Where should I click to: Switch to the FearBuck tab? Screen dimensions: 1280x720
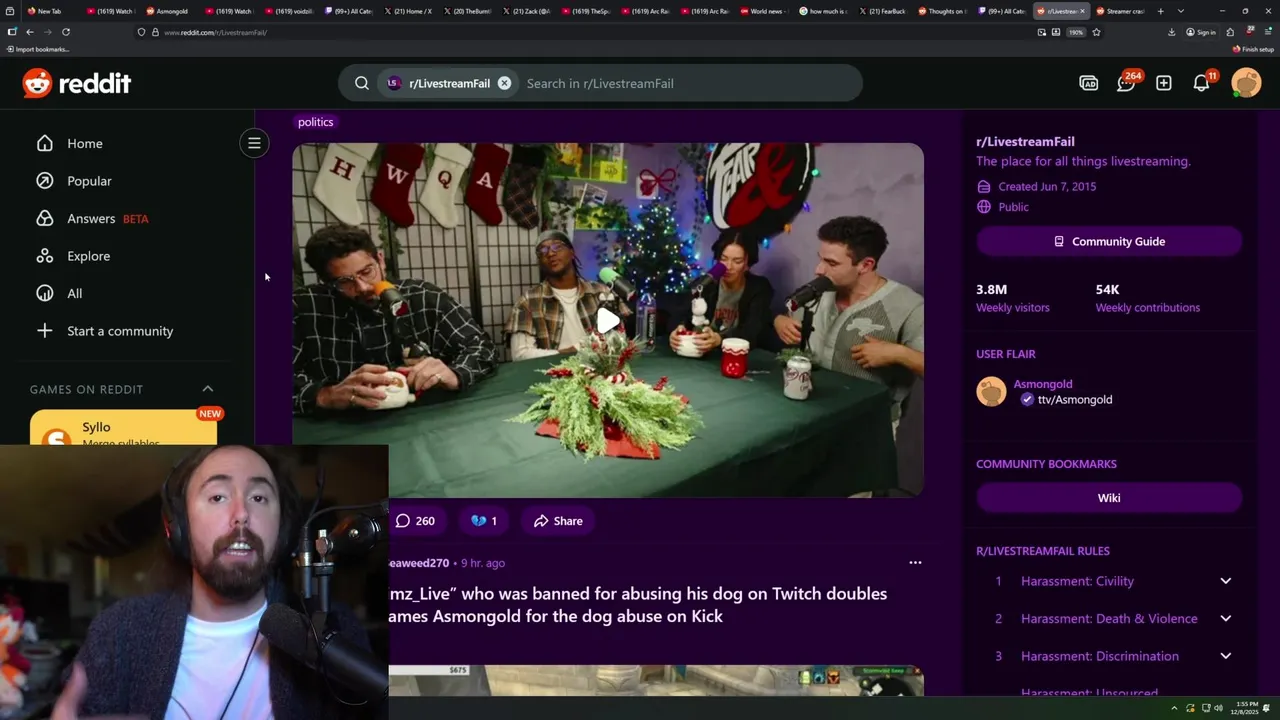(883, 11)
